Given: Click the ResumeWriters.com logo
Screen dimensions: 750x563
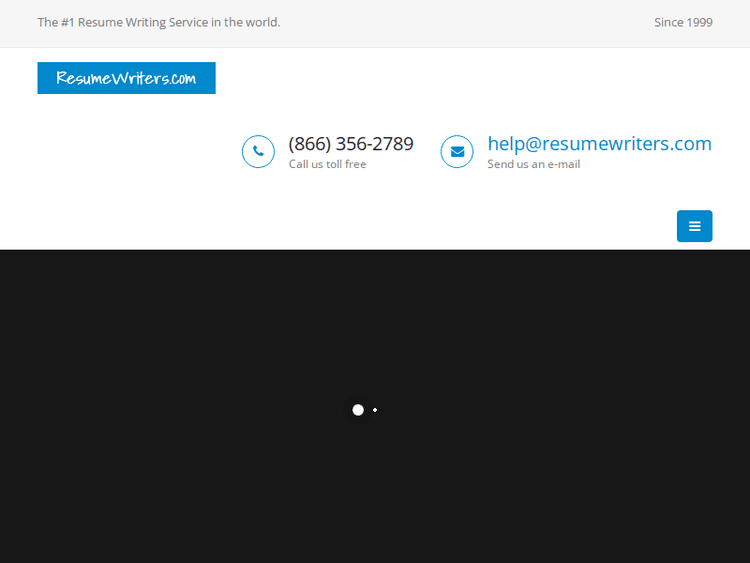Looking at the screenshot, I should [126, 78].
